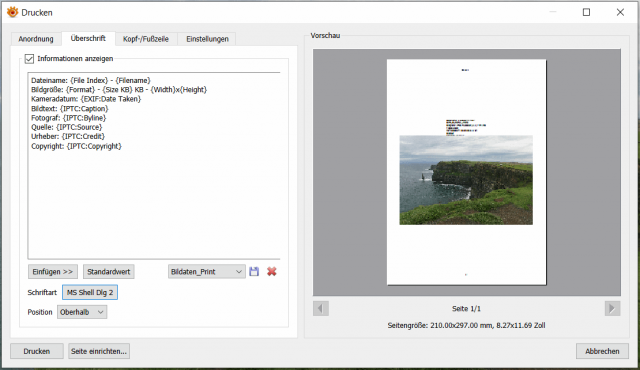Image resolution: width=640 pixels, height=370 pixels.
Task: Choose font via MS Shell Dlg 2 button
Action: (x=90, y=292)
